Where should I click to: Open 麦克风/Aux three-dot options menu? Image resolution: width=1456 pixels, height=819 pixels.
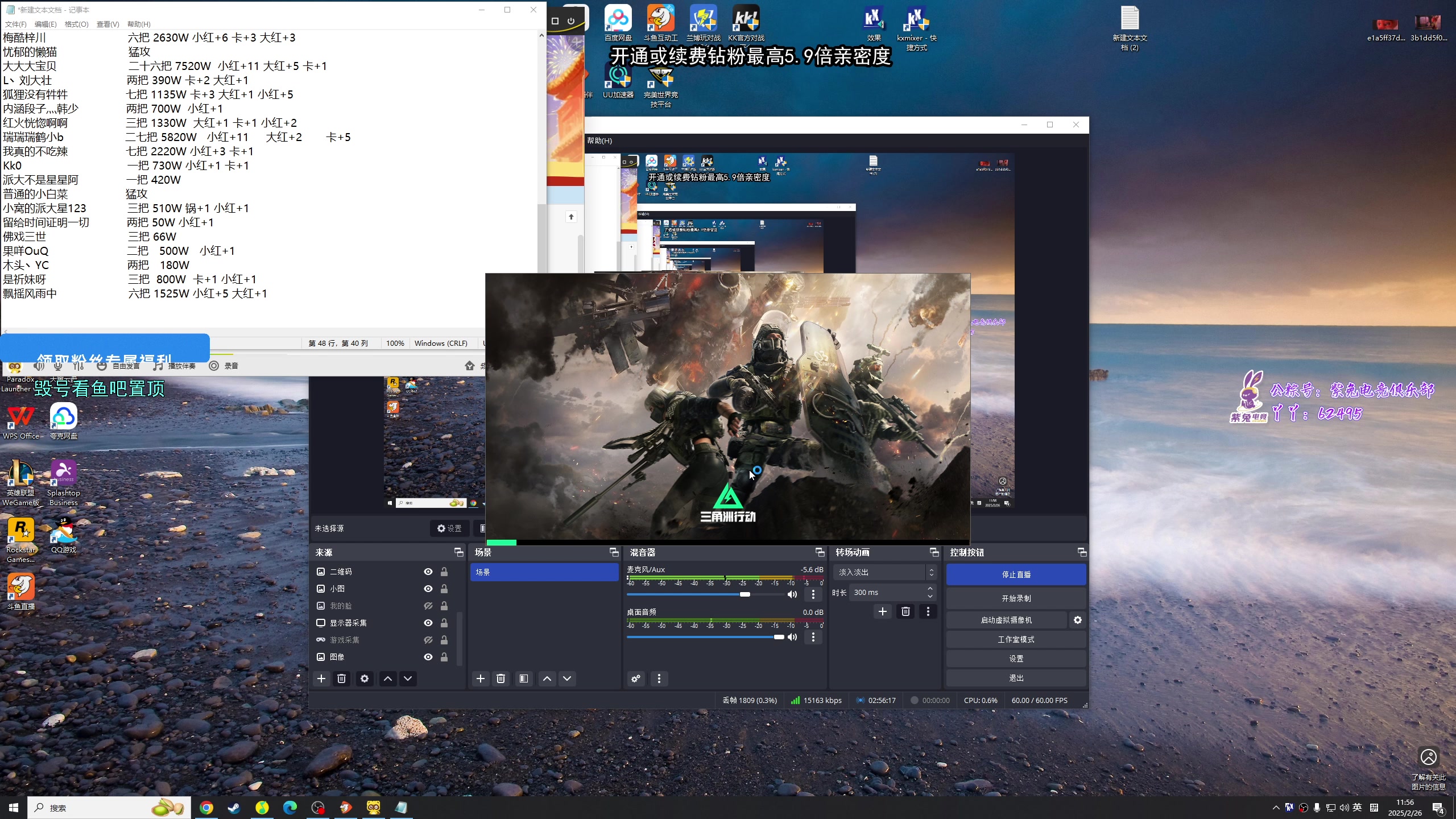coord(813,594)
